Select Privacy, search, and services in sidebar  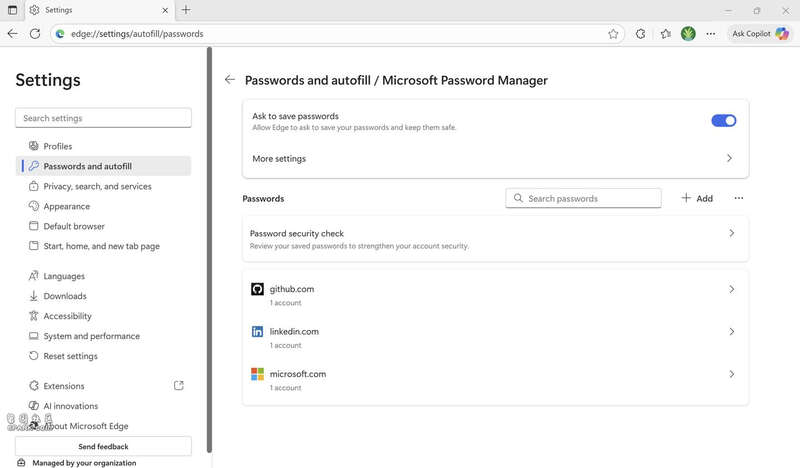point(97,186)
